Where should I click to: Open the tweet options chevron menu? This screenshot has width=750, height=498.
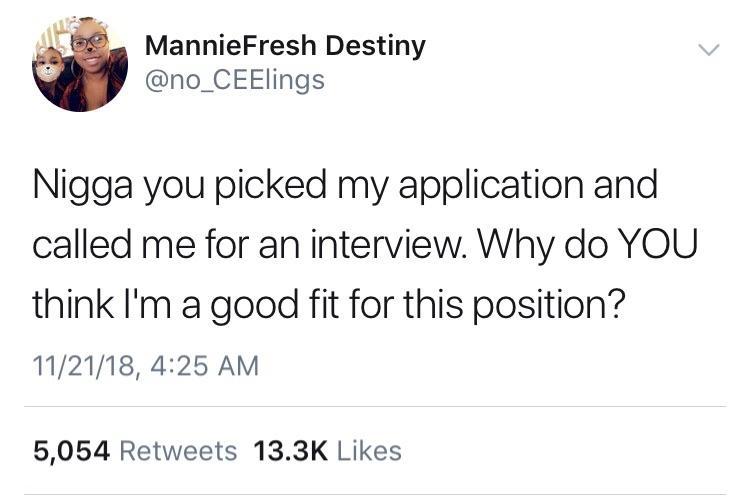(708, 49)
